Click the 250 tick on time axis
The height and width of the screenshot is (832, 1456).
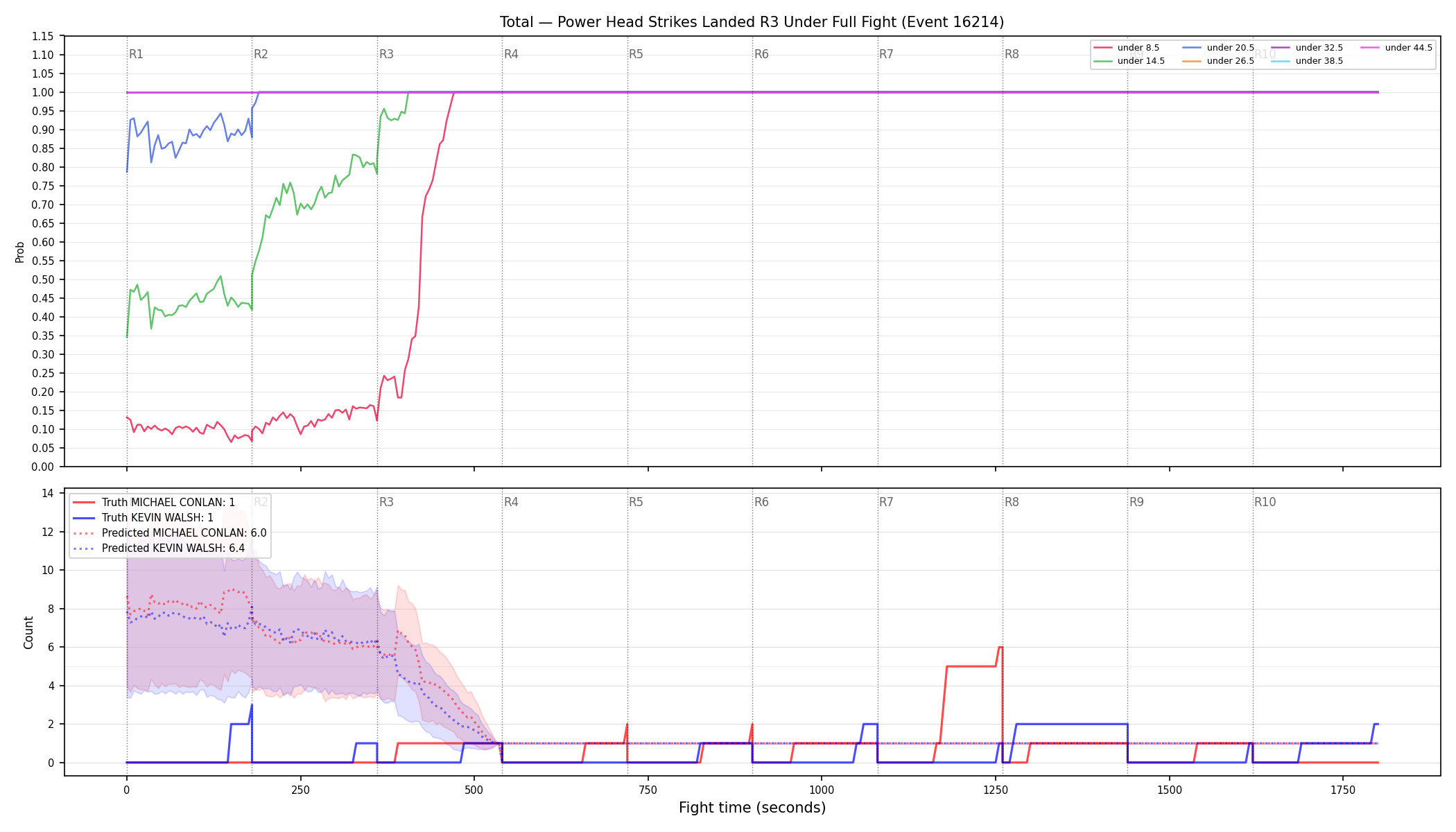click(x=300, y=790)
